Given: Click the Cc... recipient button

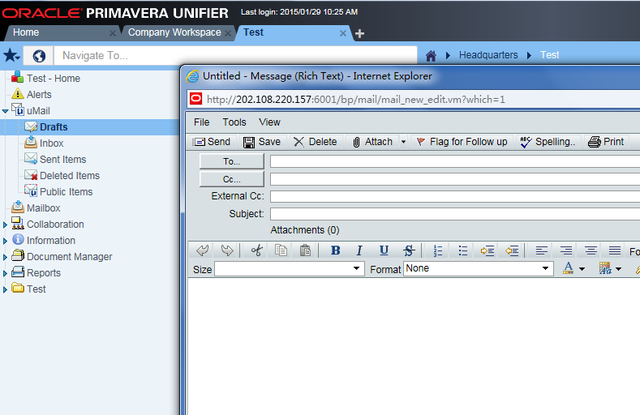Looking at the screenshot, I should [x=231, y=179].
